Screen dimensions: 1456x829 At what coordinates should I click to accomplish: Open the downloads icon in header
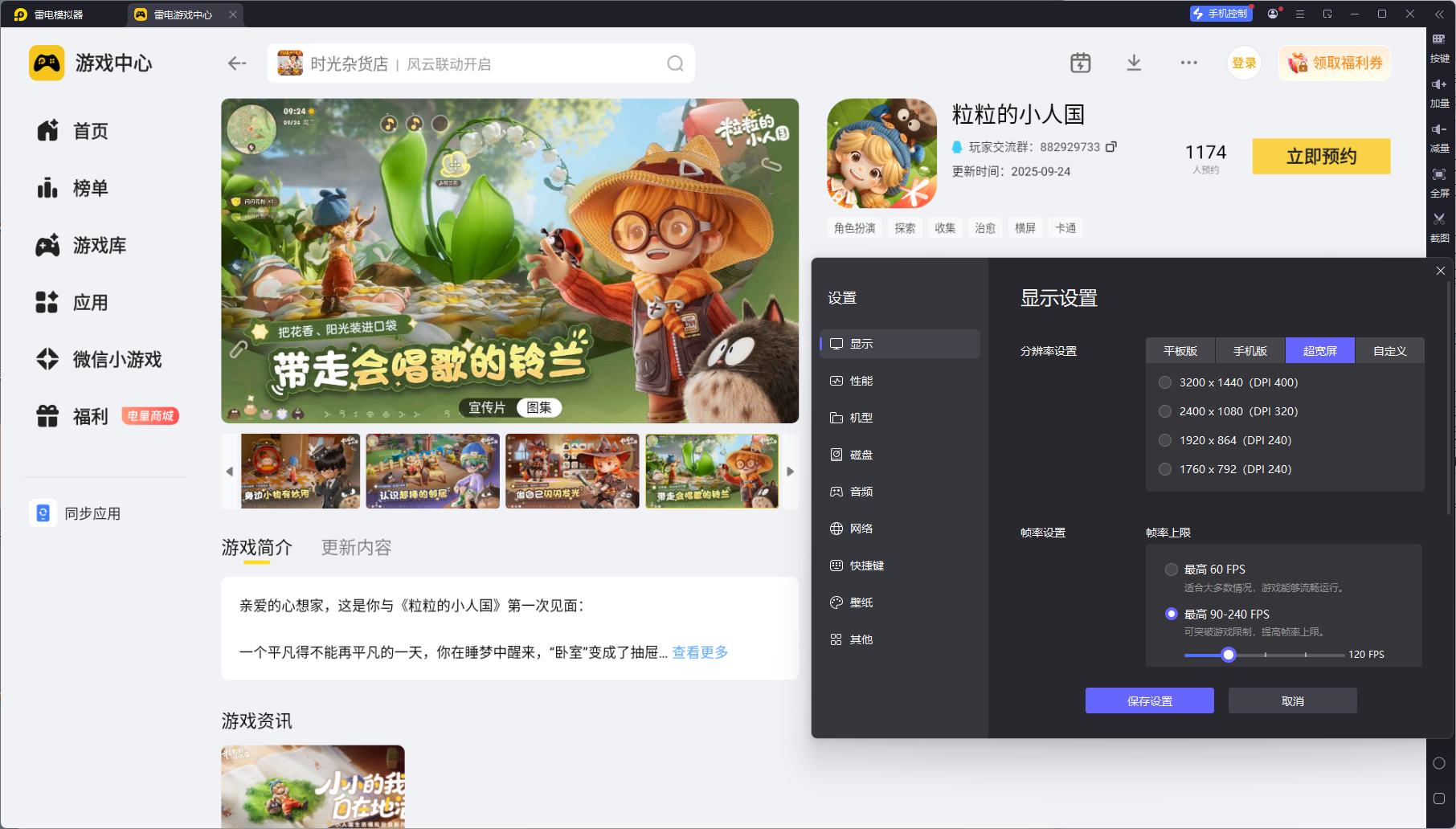click(x=1134, y=63)
